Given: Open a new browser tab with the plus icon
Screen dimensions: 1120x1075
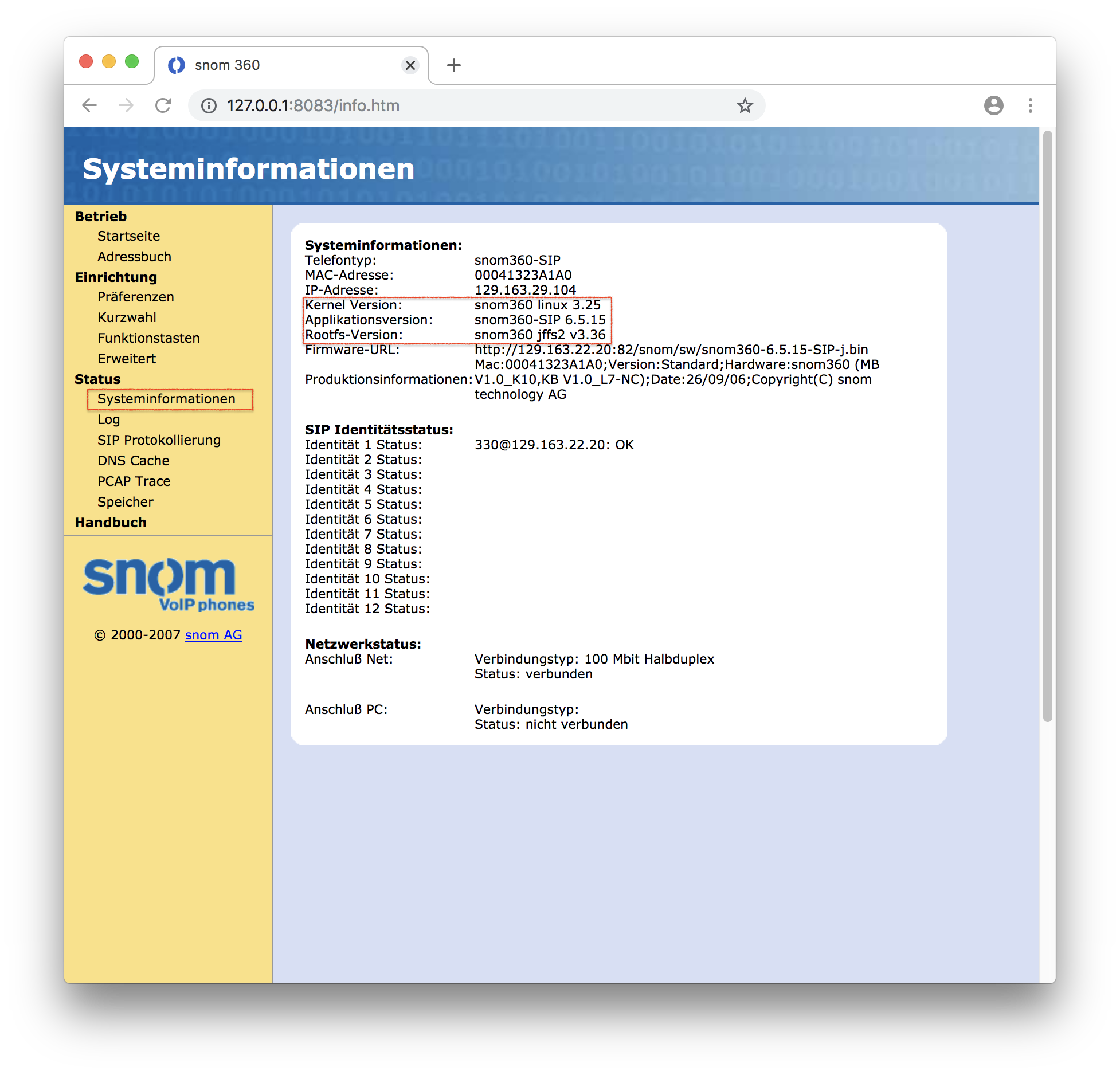Looking at the screenshot, I should [453, 65].
